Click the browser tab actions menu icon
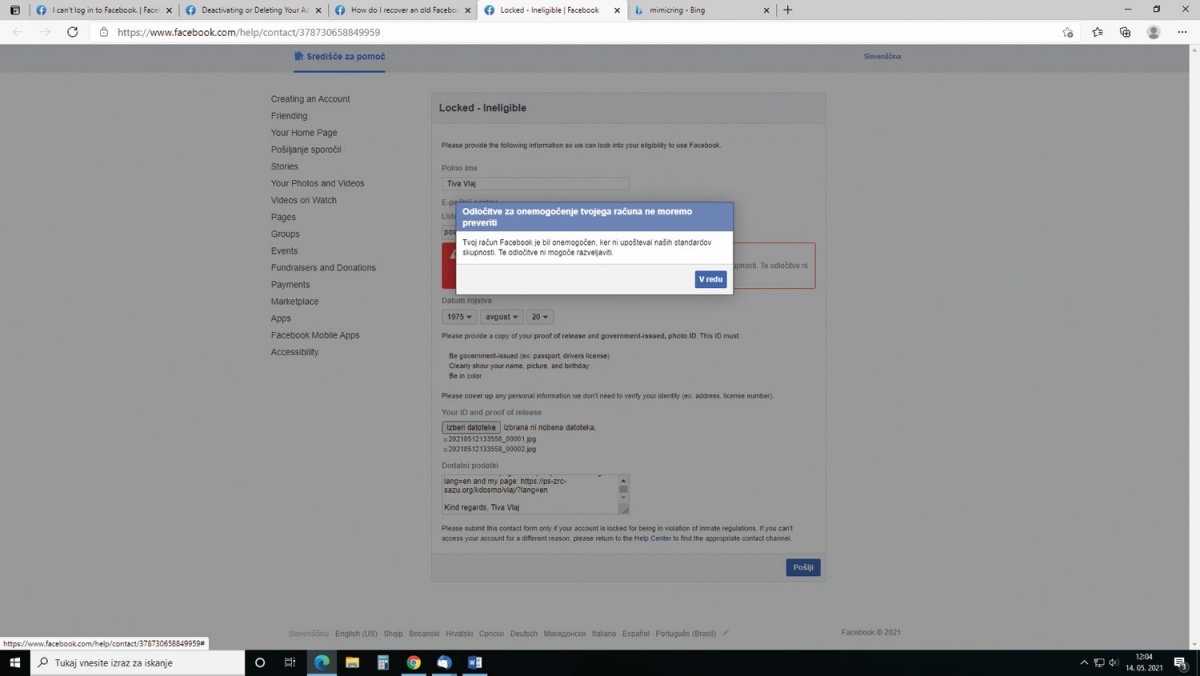1200x676 pixels. (14, 10)
